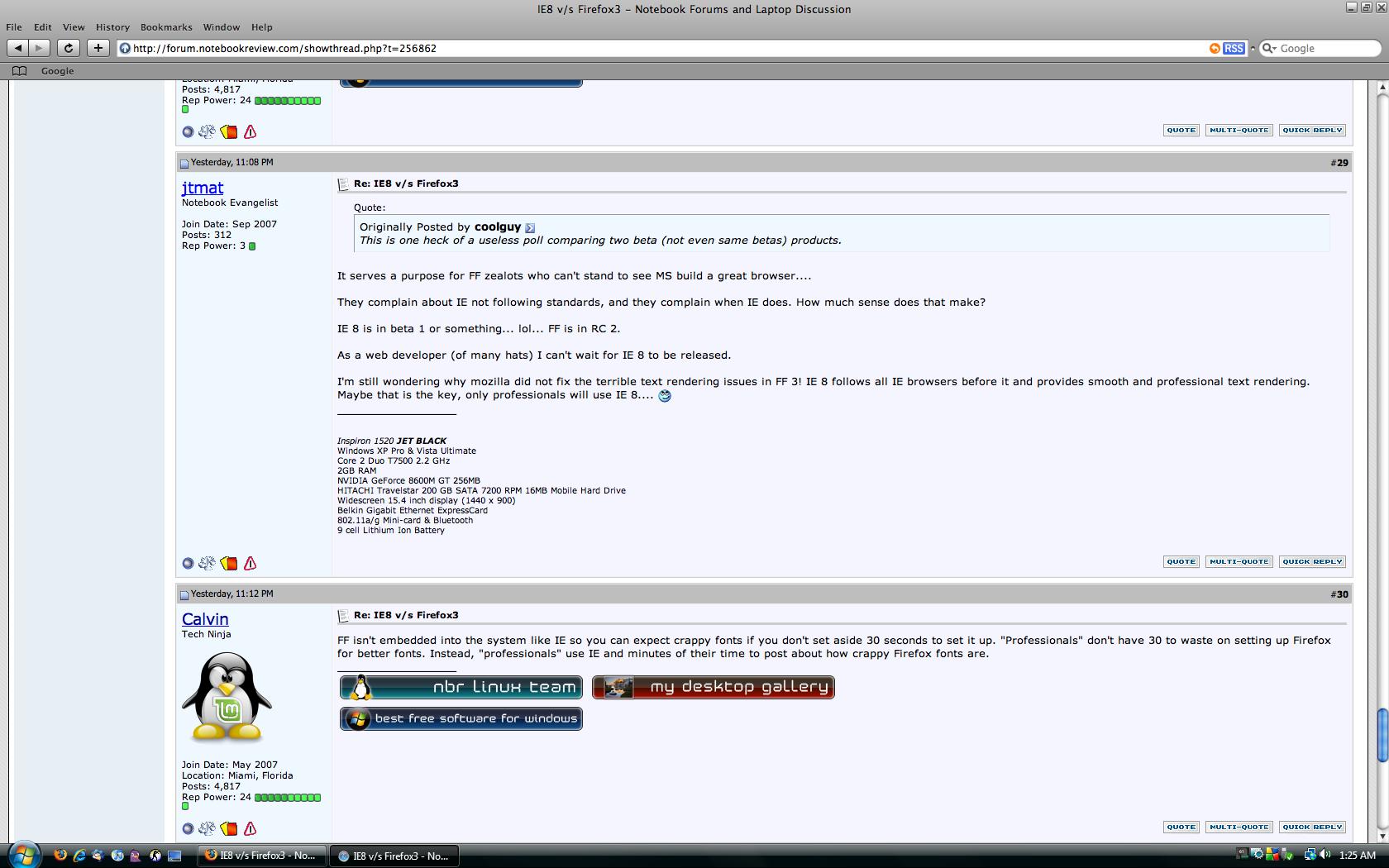The width and height of the screenshot is (1389, 868).
Task: Open the Windows Start menu
Action: 24,854
